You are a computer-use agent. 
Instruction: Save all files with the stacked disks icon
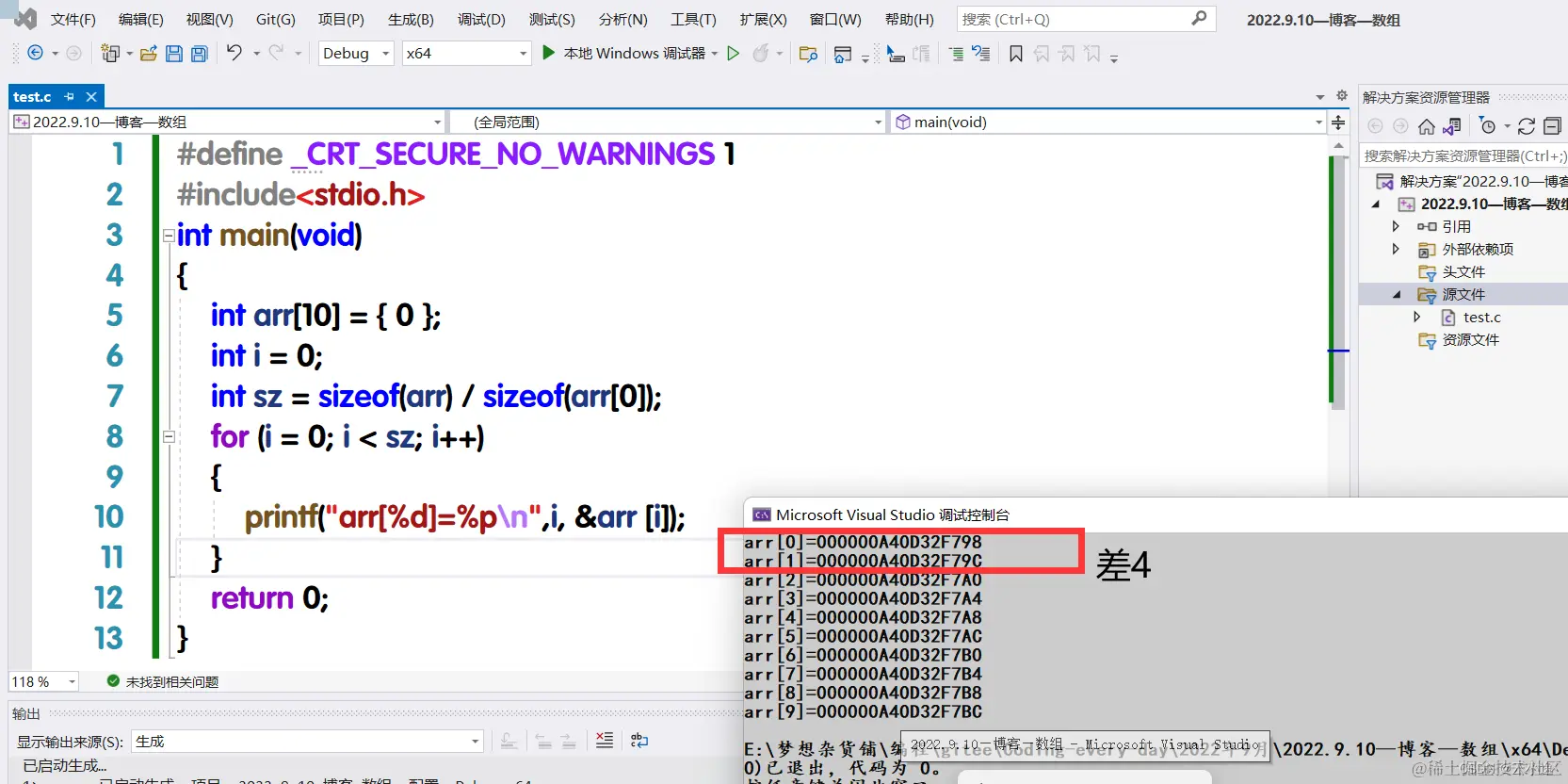tap(199, 54)
